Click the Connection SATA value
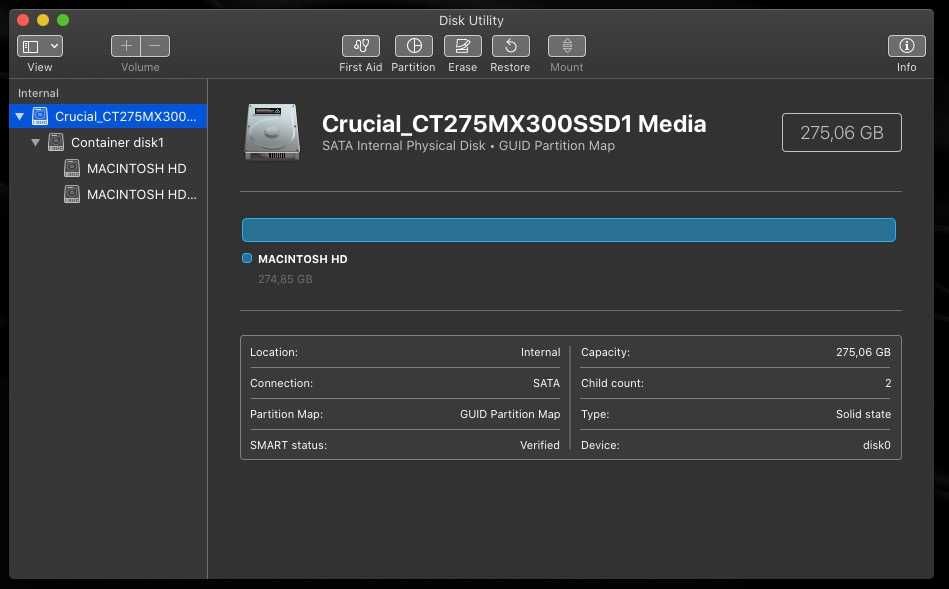 click(x=546, y=383)
